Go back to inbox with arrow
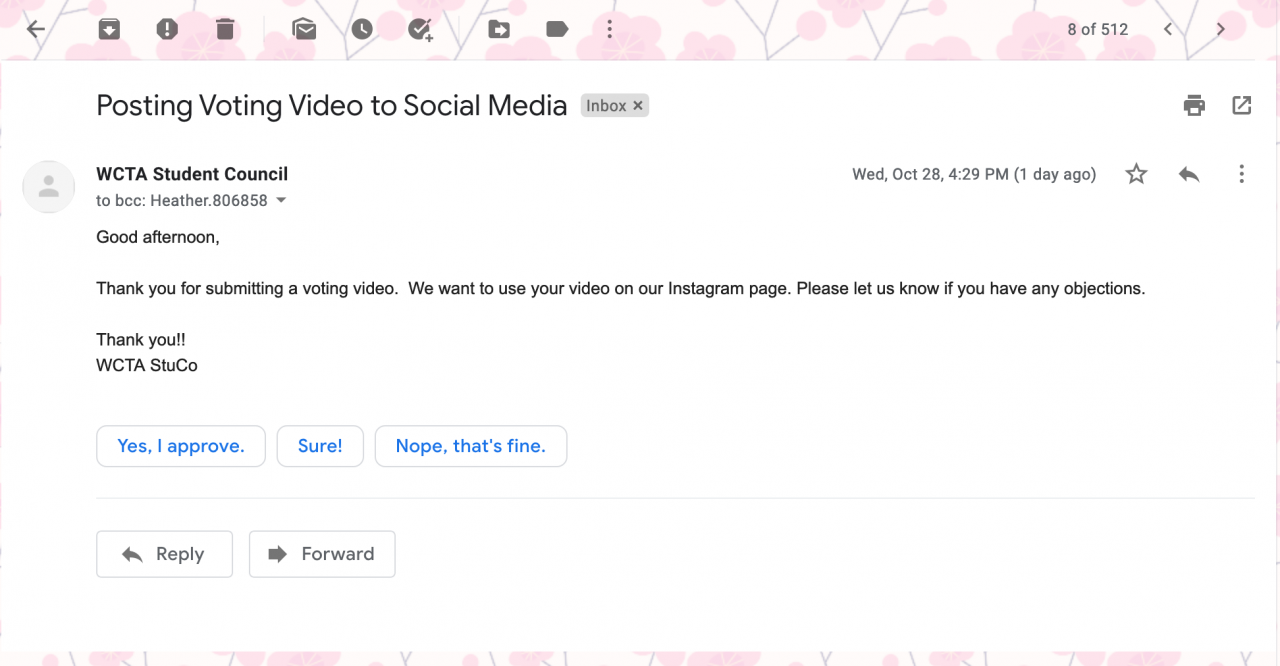Viewport: 1280px width, 666px height. [36, 29]
